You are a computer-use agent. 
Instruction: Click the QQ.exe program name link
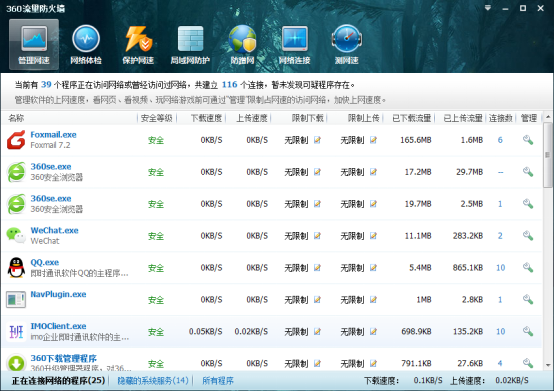point(45,262)
